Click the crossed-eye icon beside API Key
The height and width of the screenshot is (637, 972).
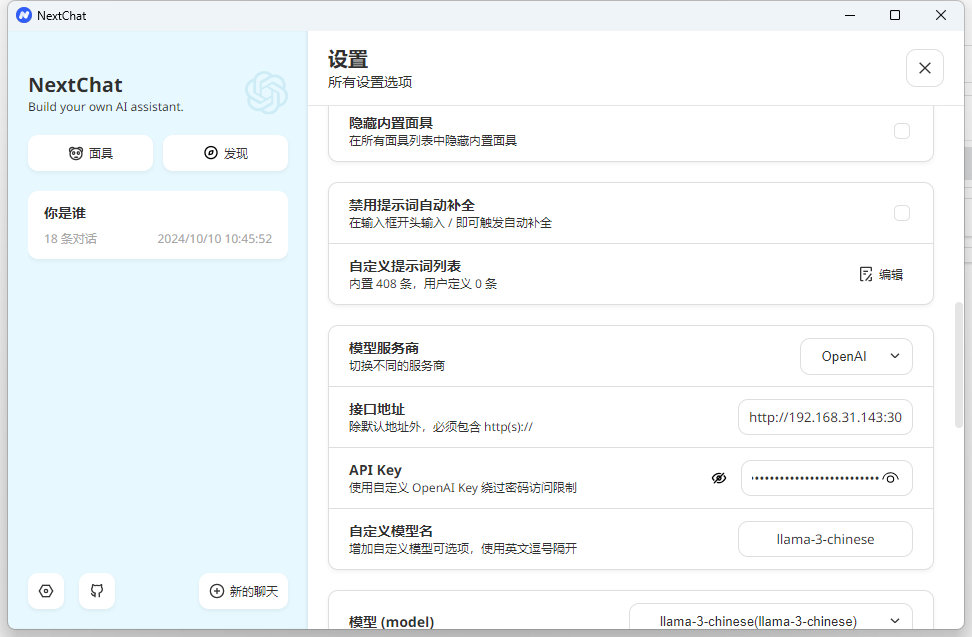pos(719,478)
